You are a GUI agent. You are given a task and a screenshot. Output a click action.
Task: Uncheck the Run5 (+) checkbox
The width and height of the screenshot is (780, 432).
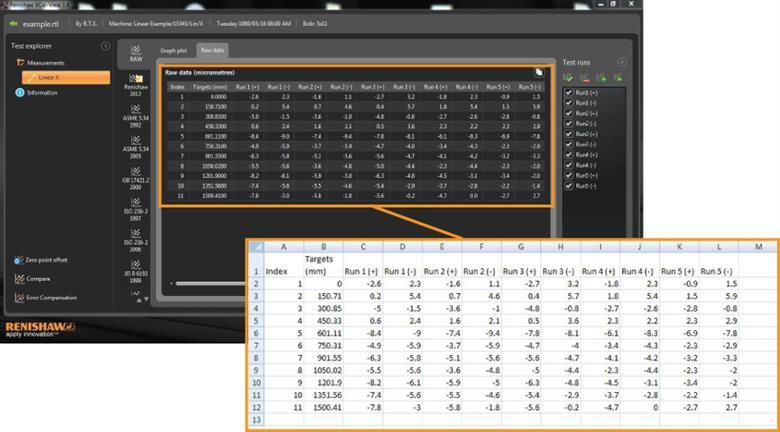569,176
